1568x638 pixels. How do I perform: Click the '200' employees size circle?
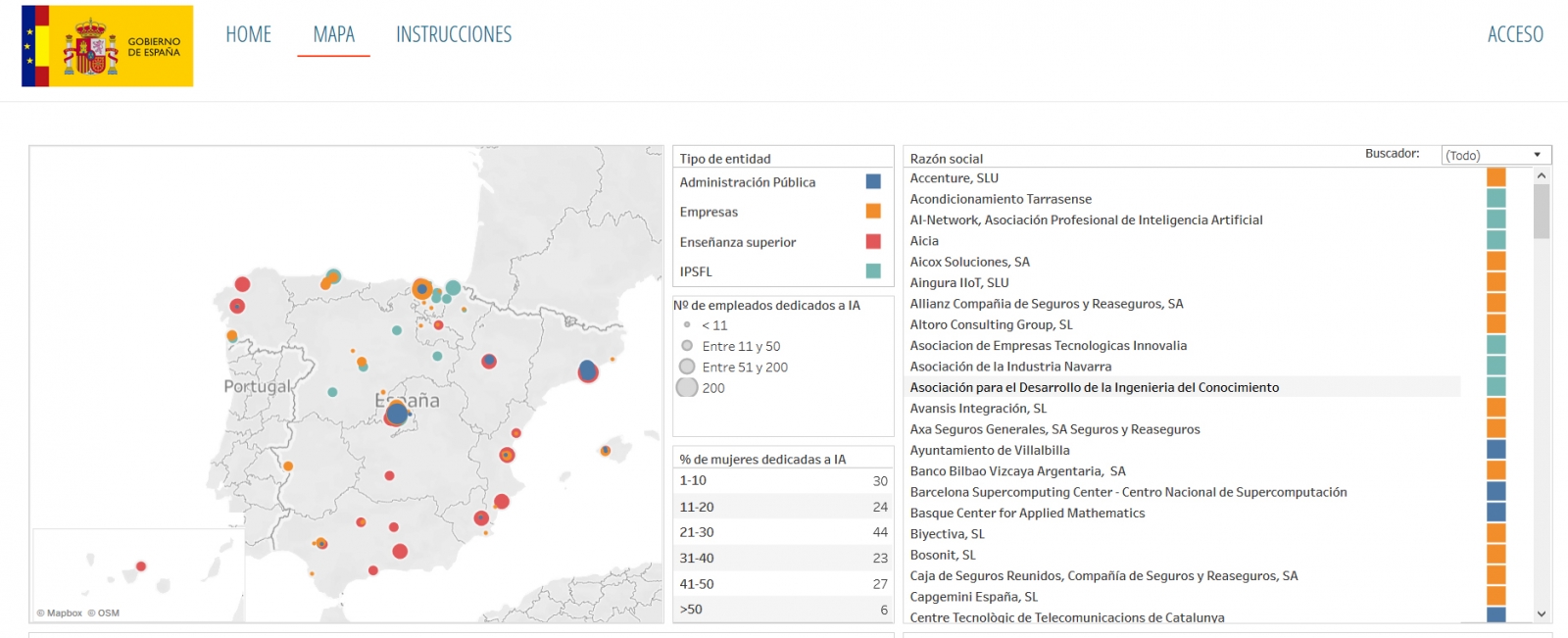[687, 387]
